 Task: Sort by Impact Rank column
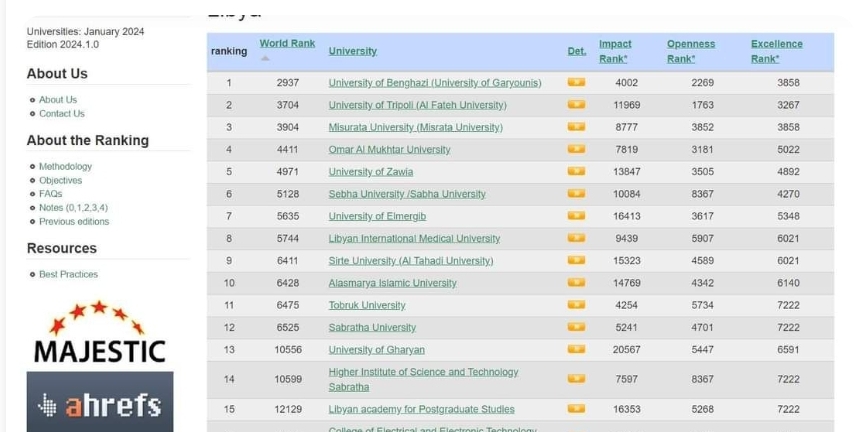coord(615,51)
